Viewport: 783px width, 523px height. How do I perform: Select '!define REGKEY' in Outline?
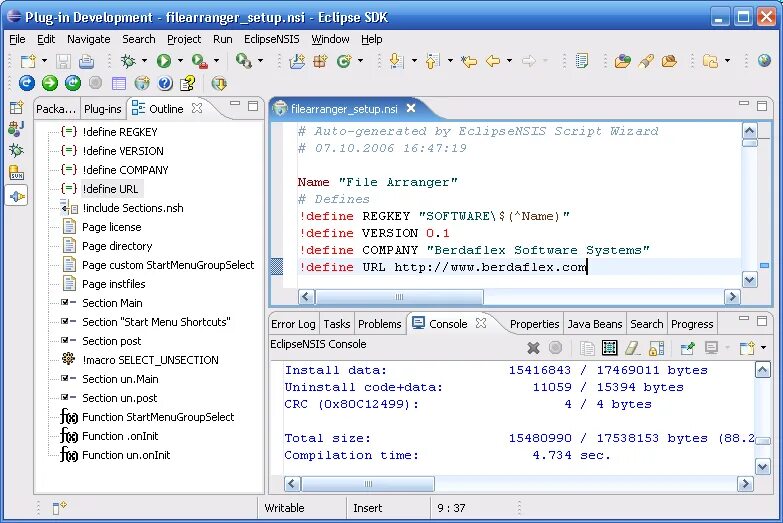point(120,132)
